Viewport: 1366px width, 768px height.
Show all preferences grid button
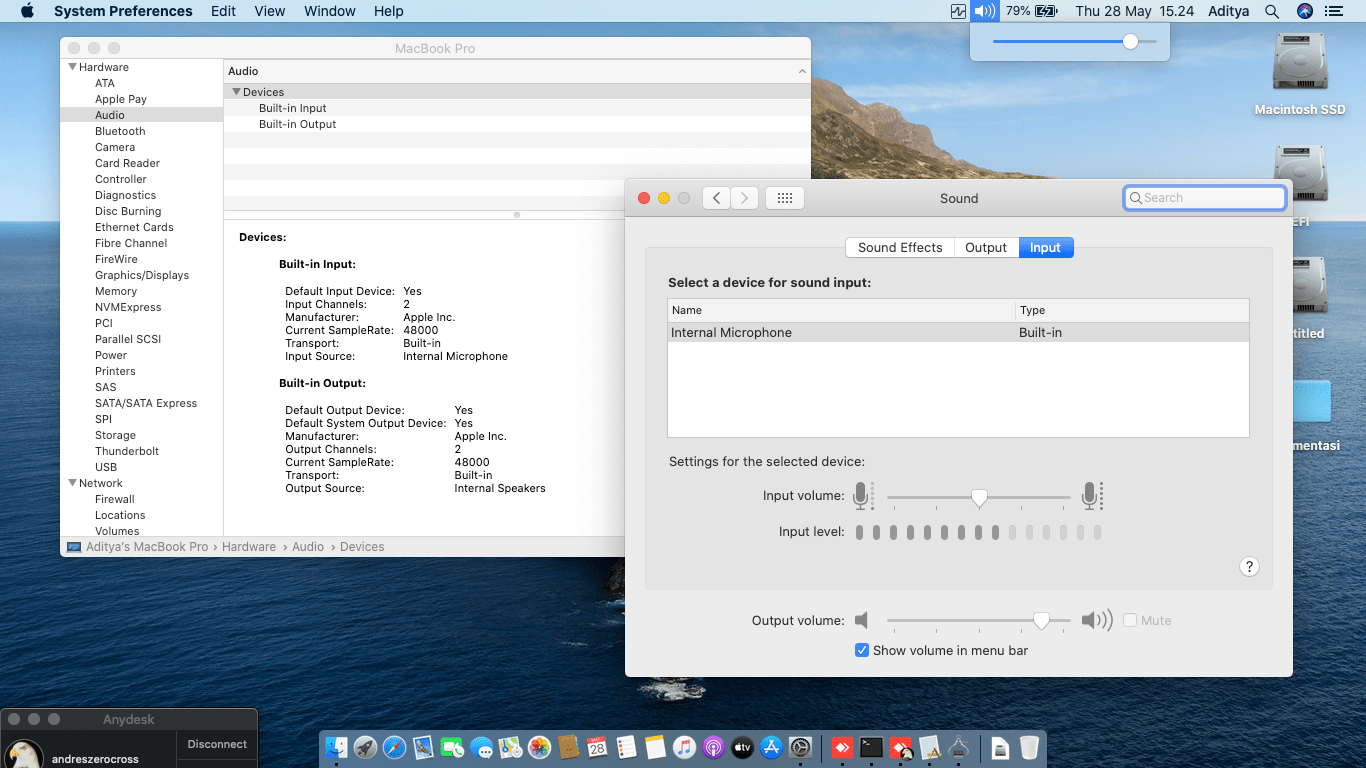(x=785, y=198)
